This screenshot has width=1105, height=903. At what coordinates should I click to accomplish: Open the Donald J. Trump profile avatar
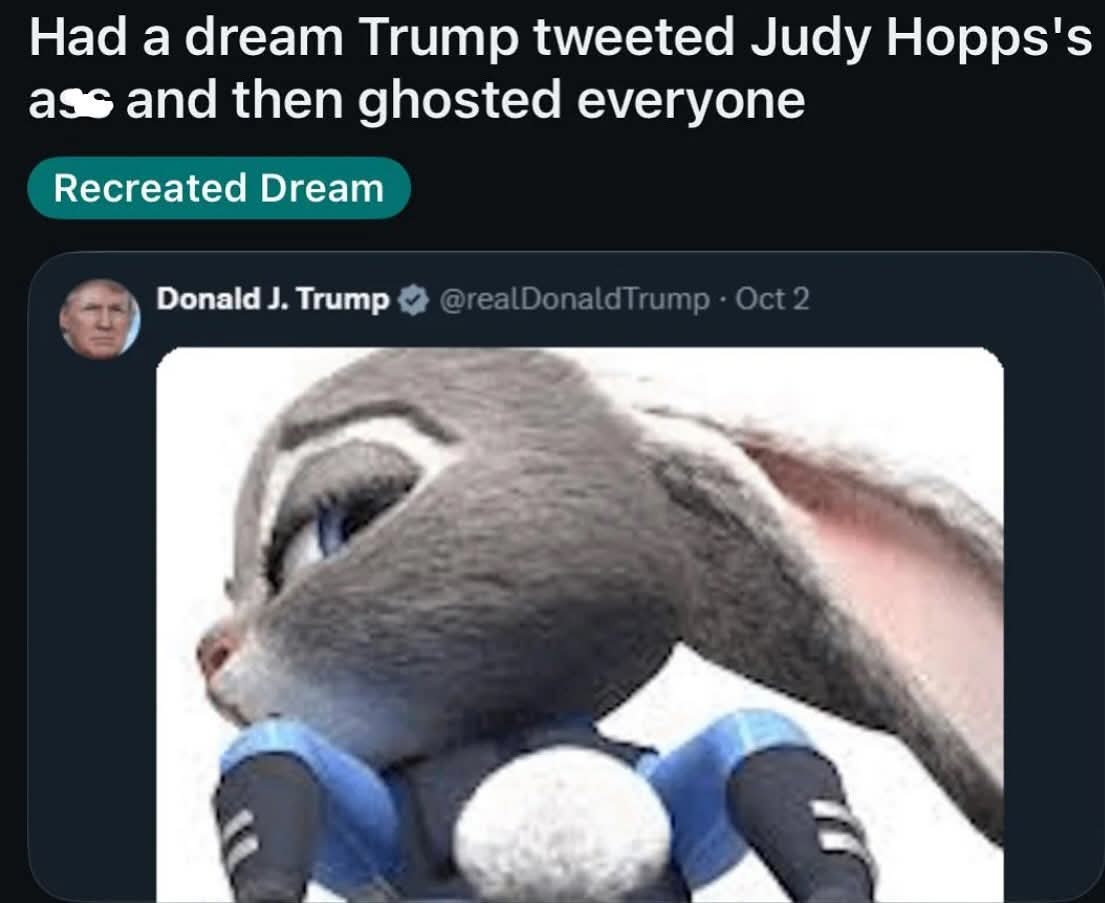tap(99, 319)
